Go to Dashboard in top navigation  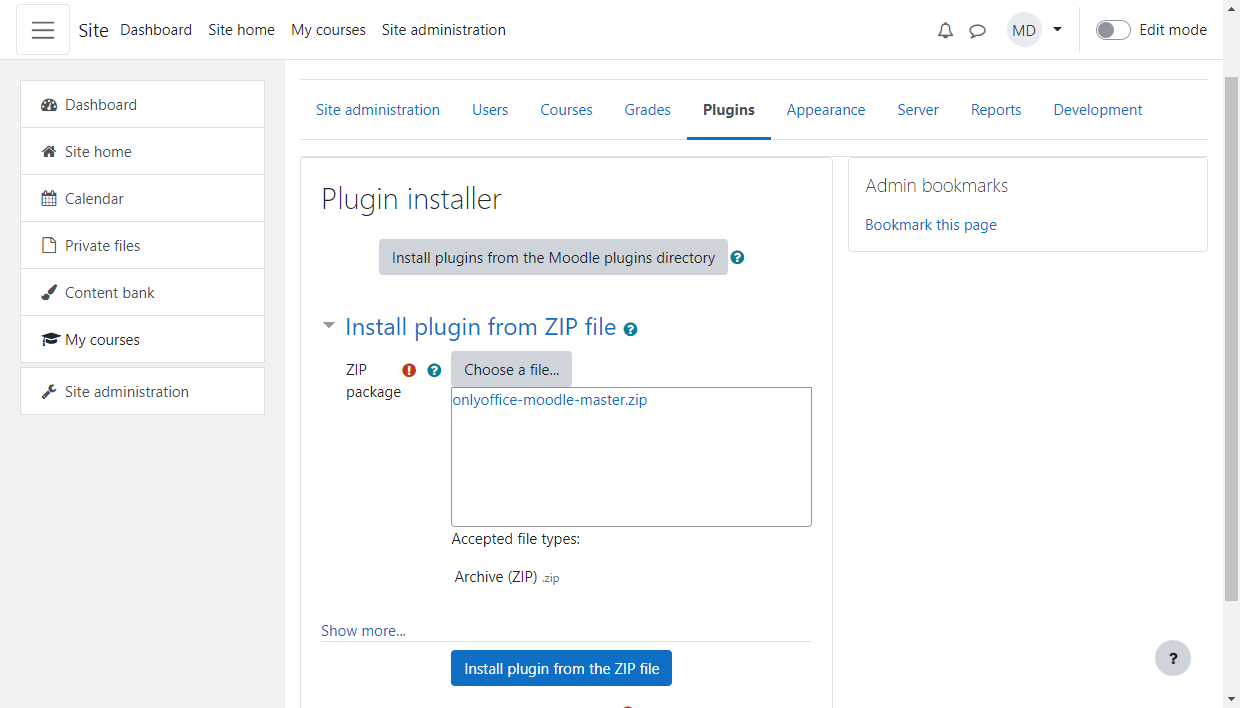(156, 30)
